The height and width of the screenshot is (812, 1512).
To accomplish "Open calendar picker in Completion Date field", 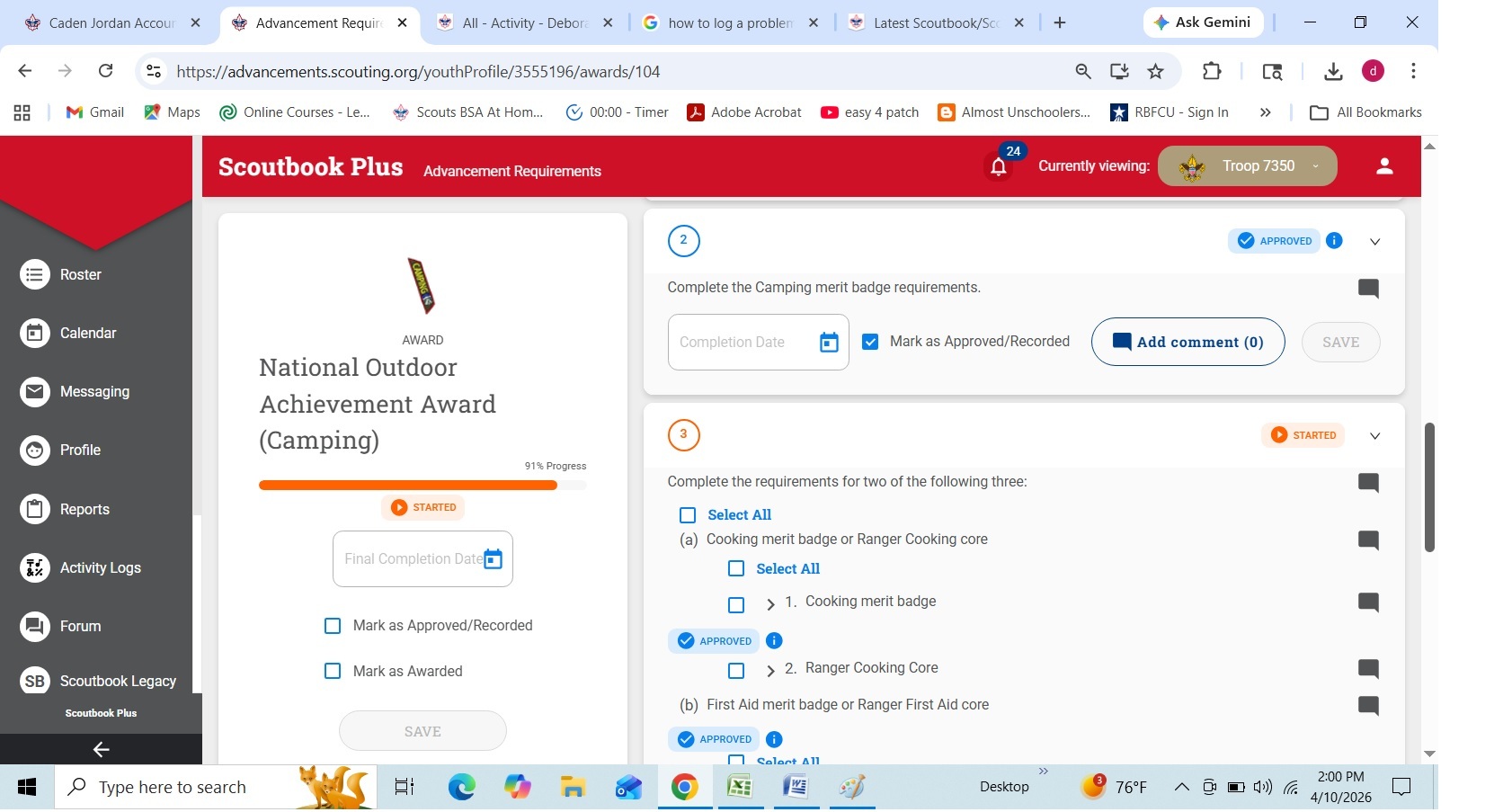I will pos(829,343).
